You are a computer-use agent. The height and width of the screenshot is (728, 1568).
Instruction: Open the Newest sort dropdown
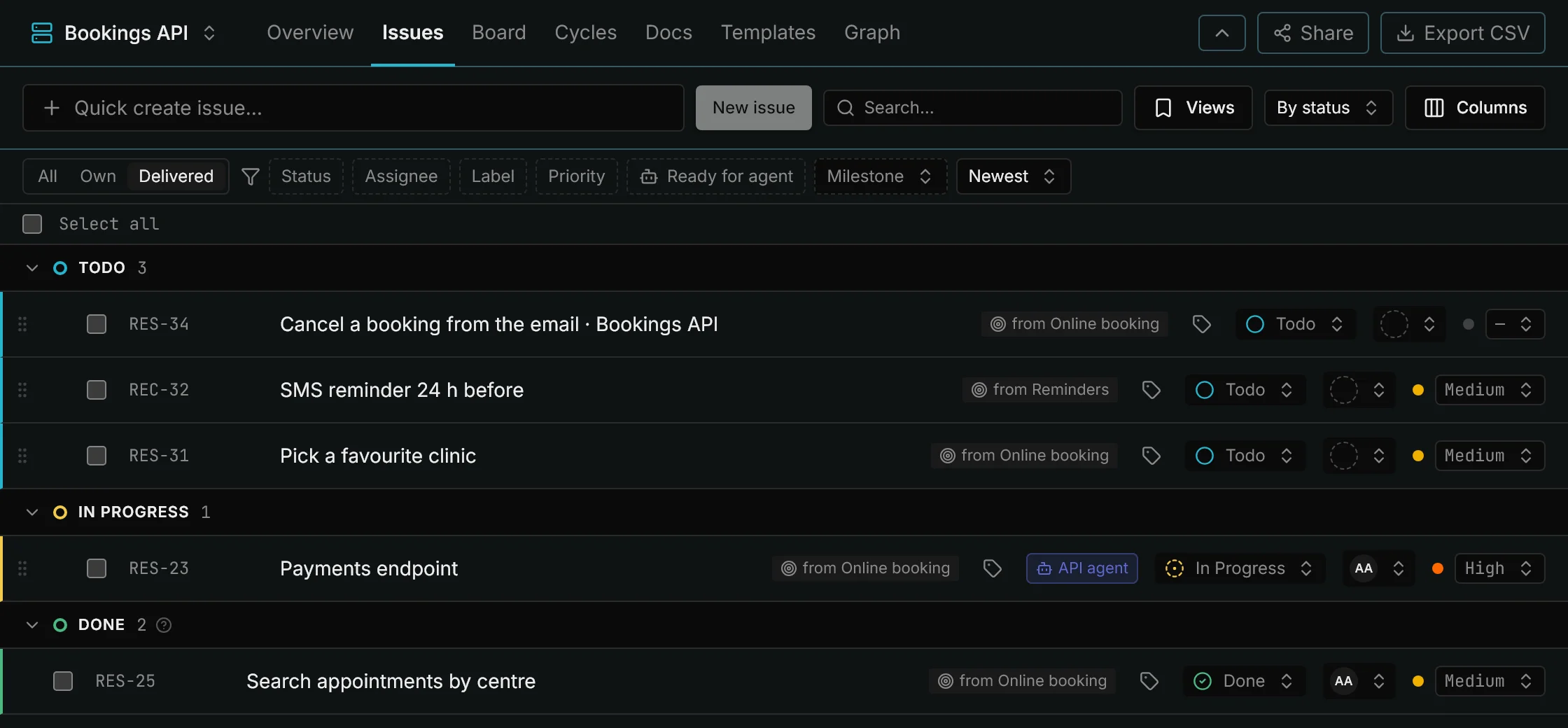pos(1013,176)
